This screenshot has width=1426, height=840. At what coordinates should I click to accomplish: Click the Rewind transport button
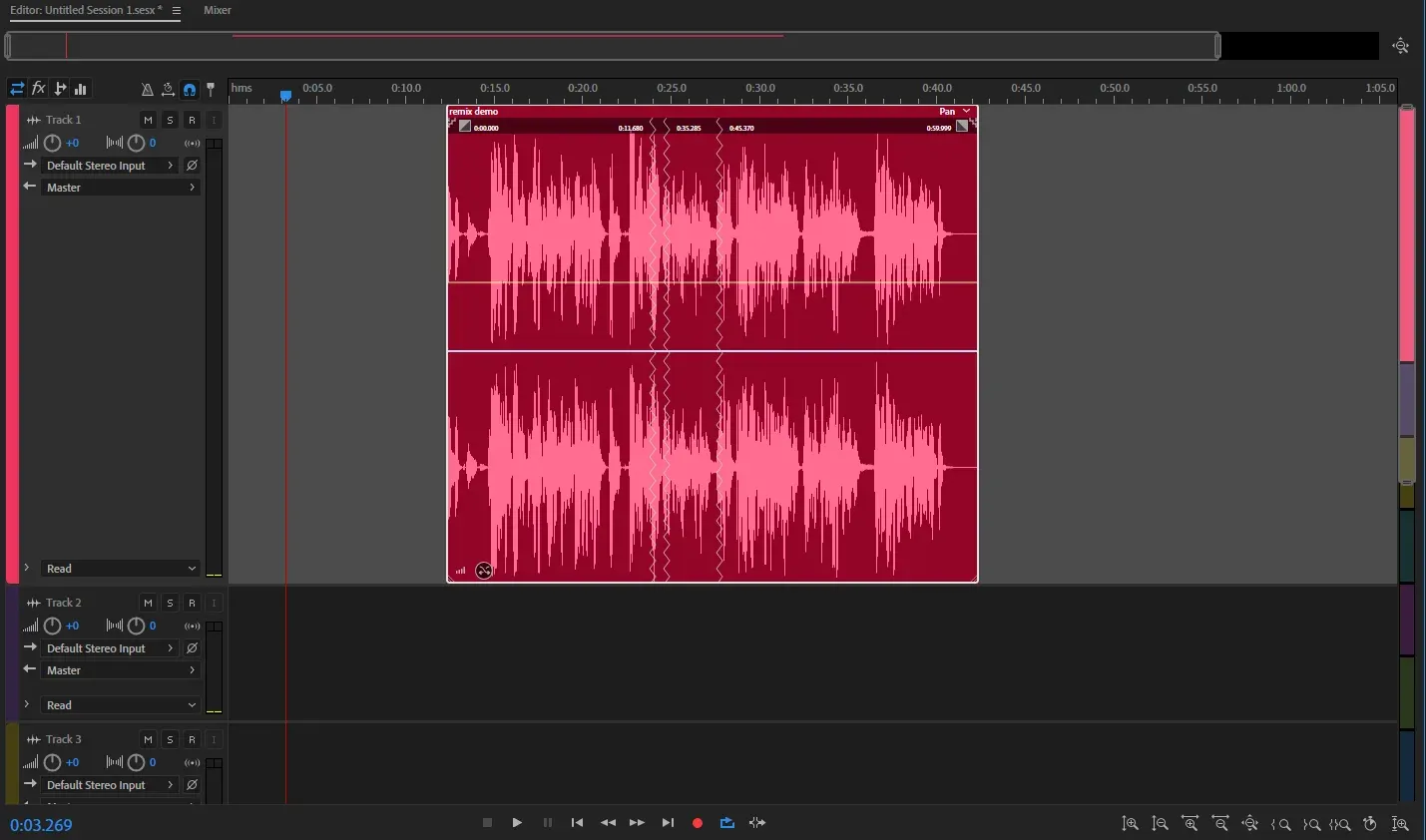608,823
